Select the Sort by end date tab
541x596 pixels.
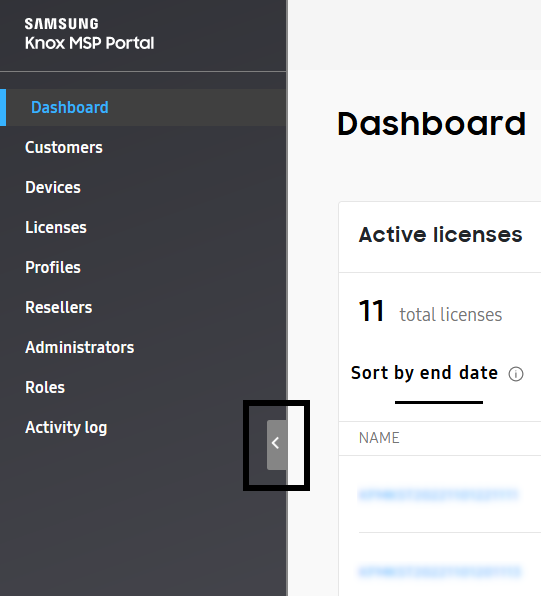tap(424, 372)
